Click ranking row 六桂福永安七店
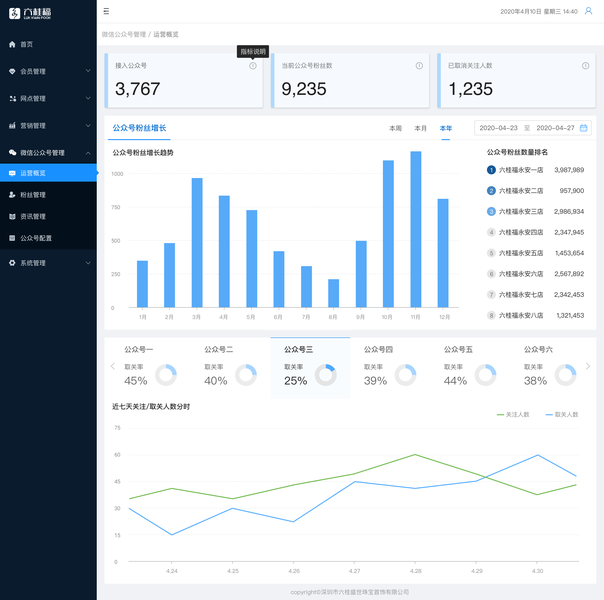Image resolution: width=604 pixels, height=600 pixels. pyautogui.click(x=535, y=295)
